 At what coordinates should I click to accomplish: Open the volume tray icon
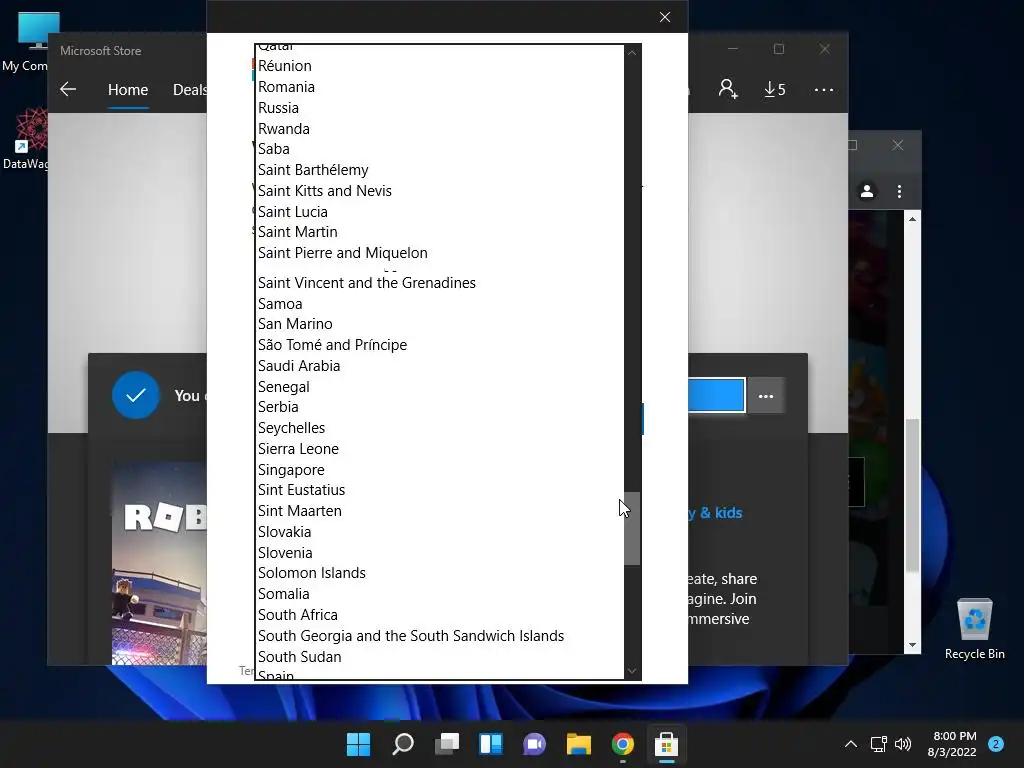[x=903, y=744]
